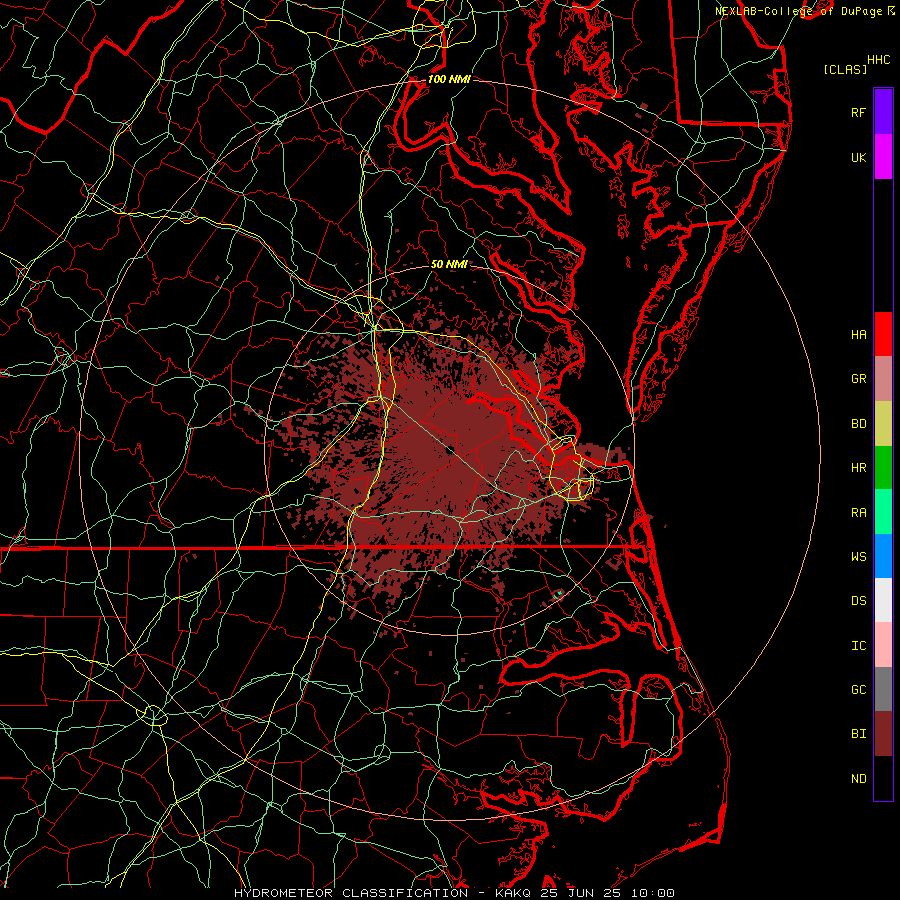The height and width of the screenshot is (900, 900).
Task: Click the HHC product code label
Action: [x=879, y=60]
